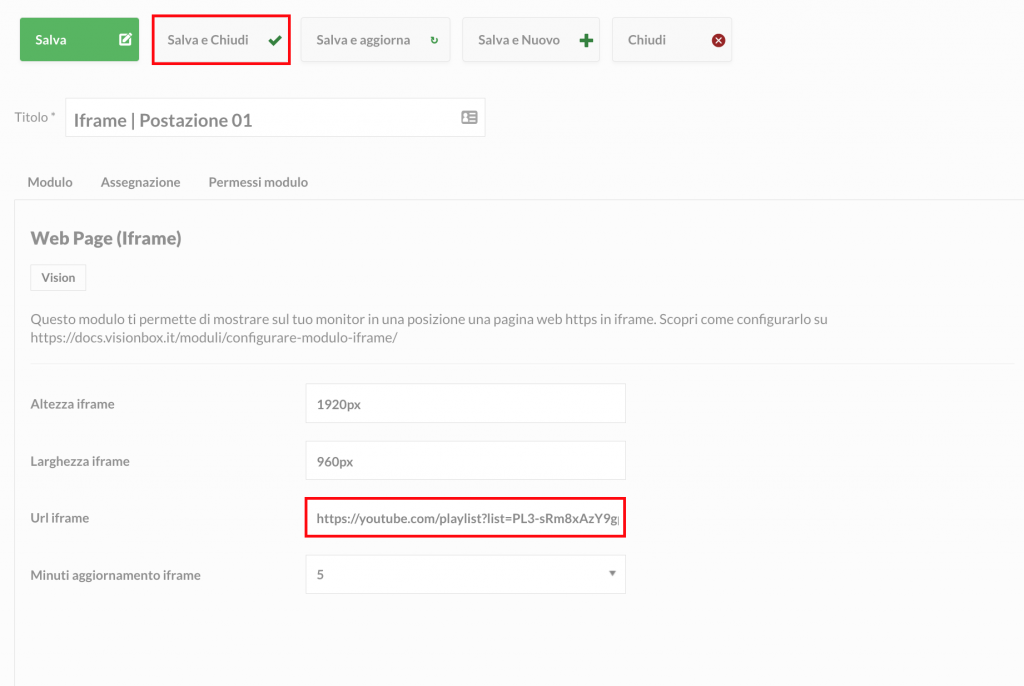Click the Larghezza iframe label
The image size is (1024, 686).
click(80, 461)
